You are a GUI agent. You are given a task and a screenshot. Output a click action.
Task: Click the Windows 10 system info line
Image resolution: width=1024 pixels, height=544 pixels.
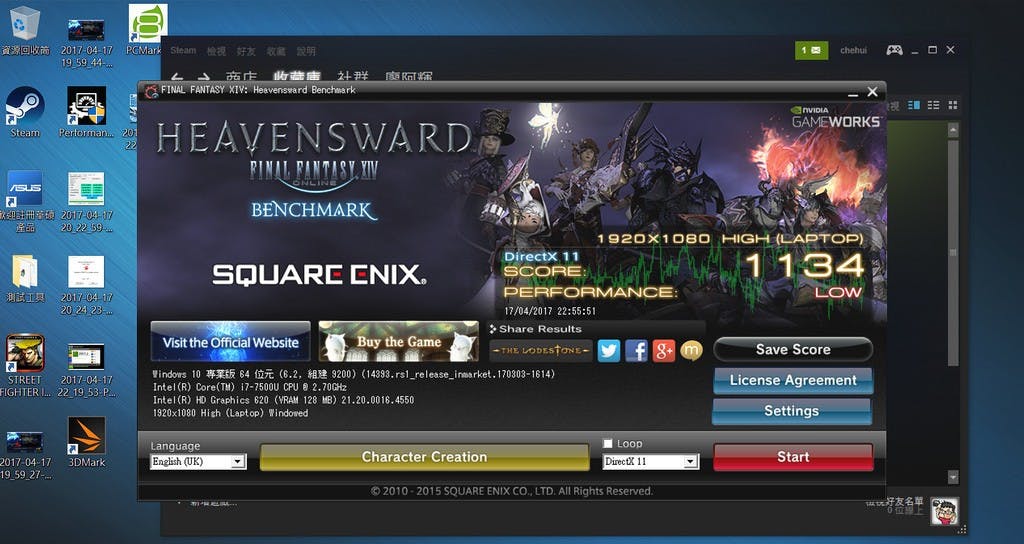(353, 374)
